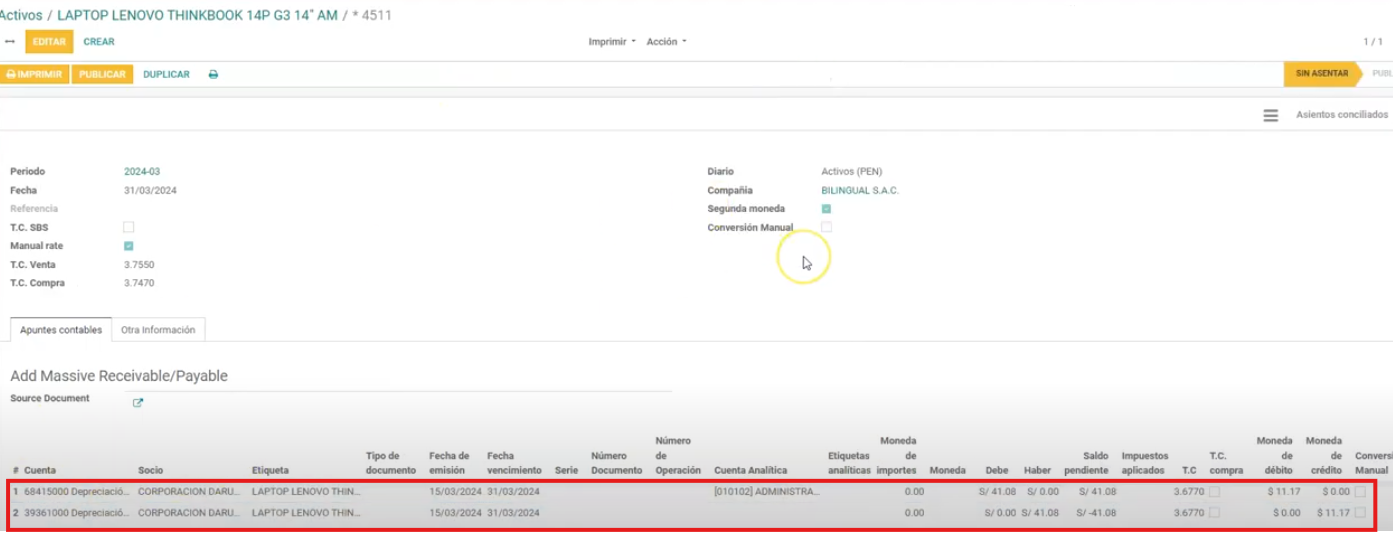The height and width of the screenshot is (533, 1393).
Task: Click the hamburger icon next to Asientos conciliados
Action: [x=1270, y=116]
